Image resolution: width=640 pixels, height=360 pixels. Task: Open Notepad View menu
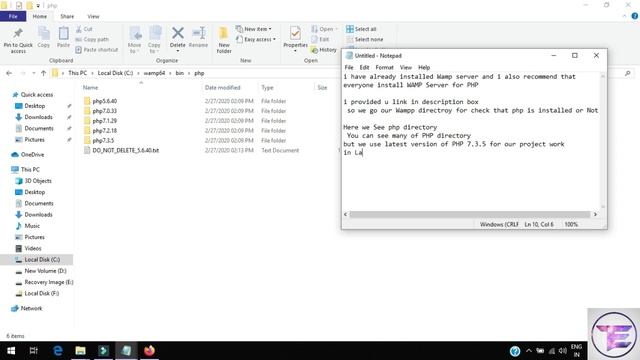point(405,67)
